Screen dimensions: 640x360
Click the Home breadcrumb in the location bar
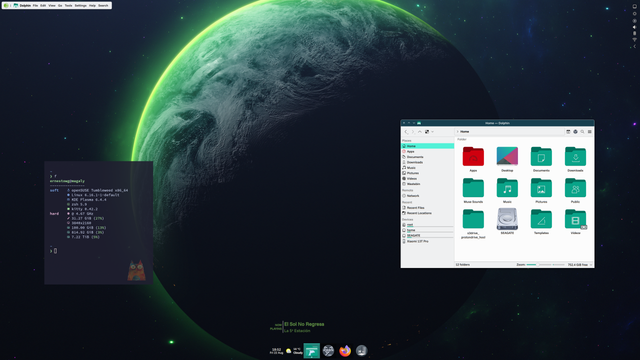coord(464,132)
